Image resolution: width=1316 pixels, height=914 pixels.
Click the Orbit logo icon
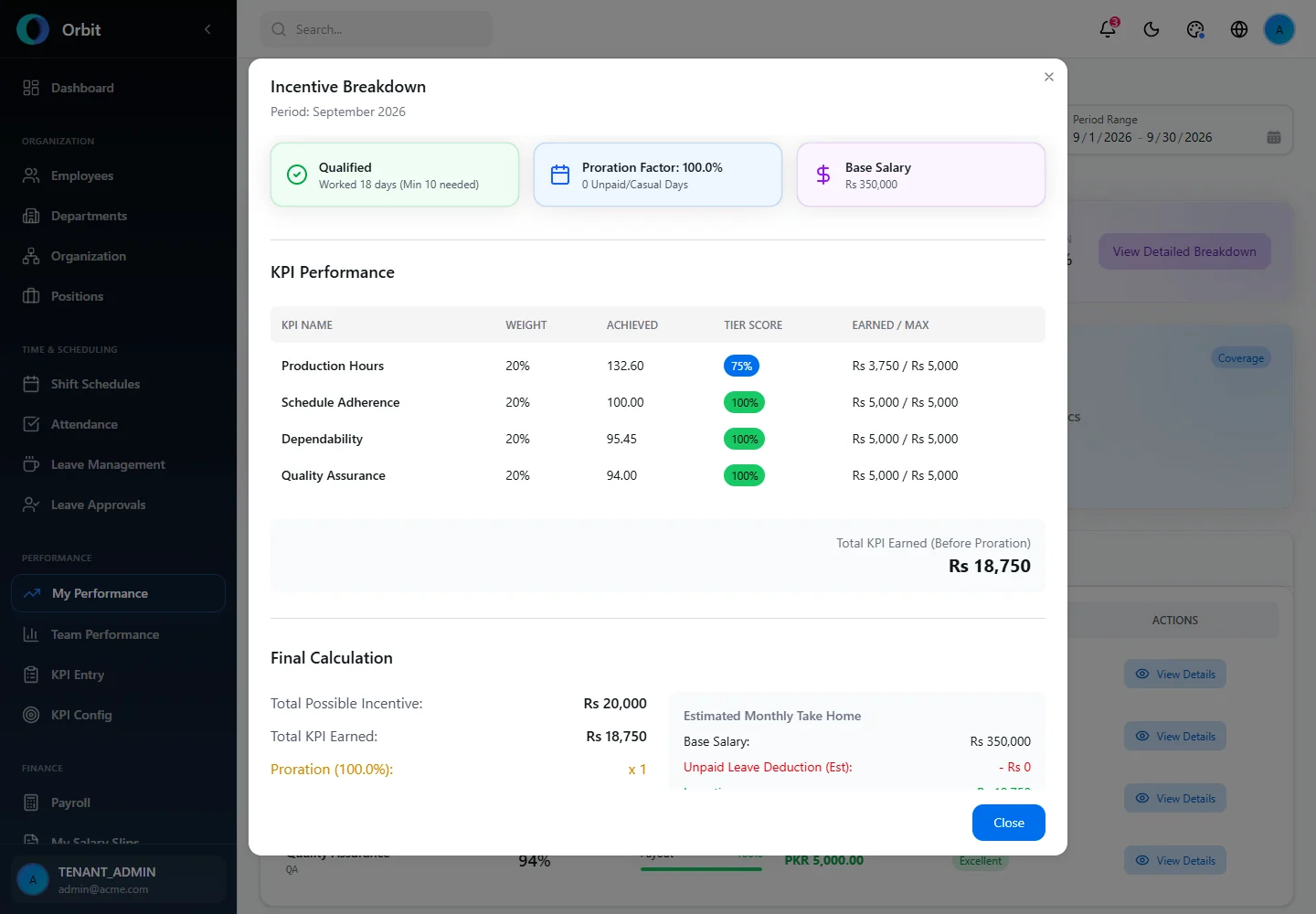[x=33, y=29]
